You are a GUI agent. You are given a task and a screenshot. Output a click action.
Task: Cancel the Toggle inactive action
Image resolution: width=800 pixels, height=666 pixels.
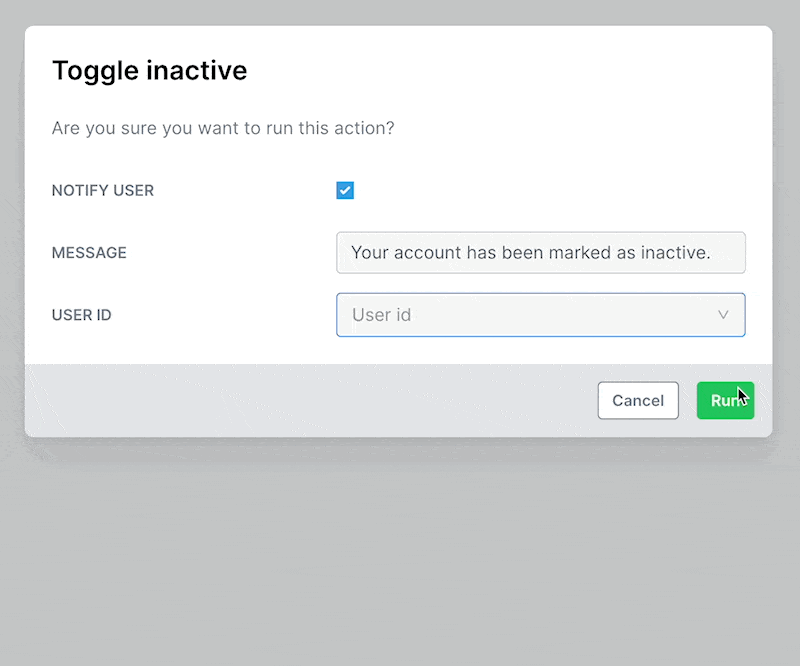tap(638, 401)
